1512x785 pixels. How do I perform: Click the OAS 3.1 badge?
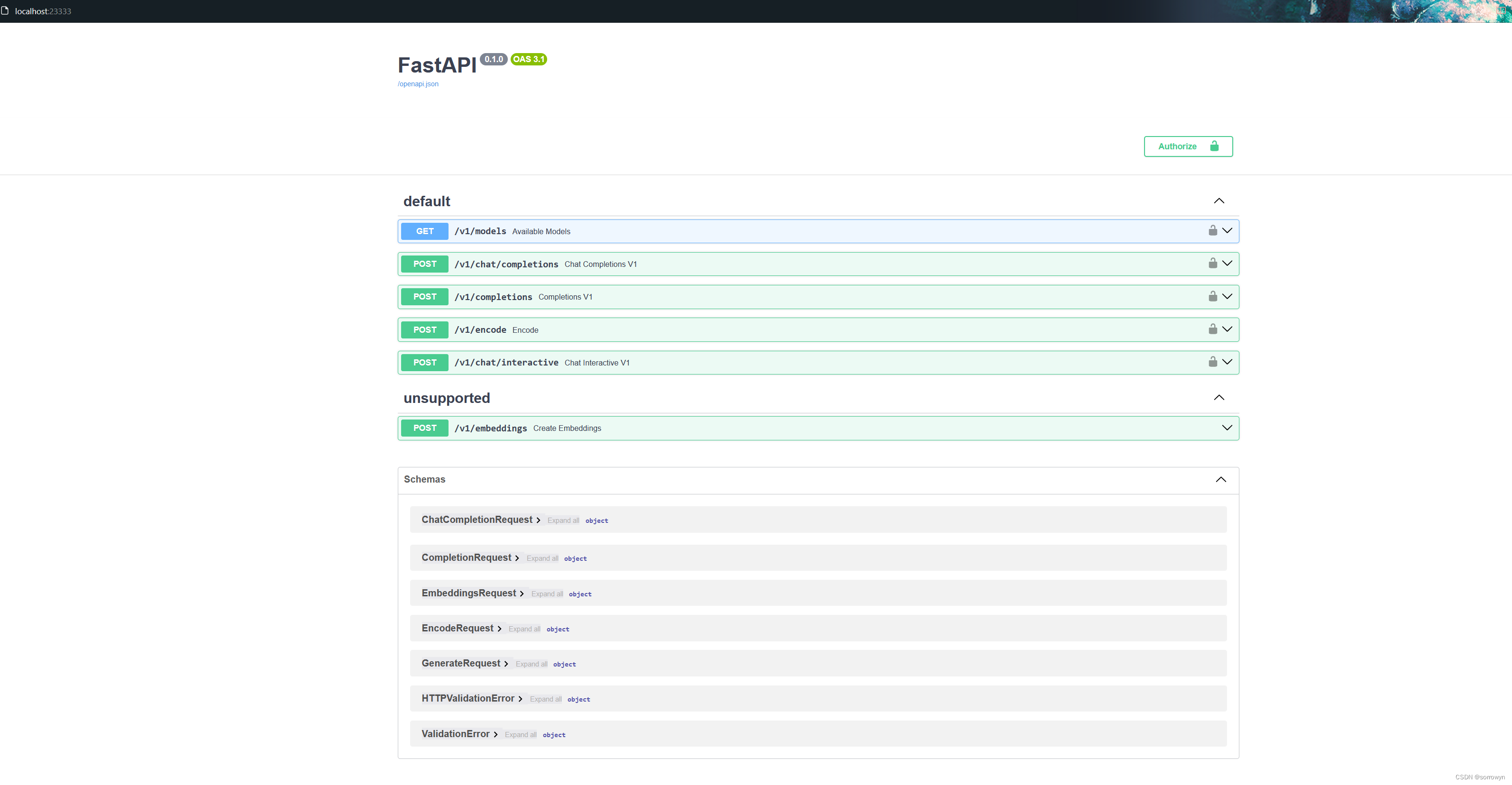[x=528, y=59]
